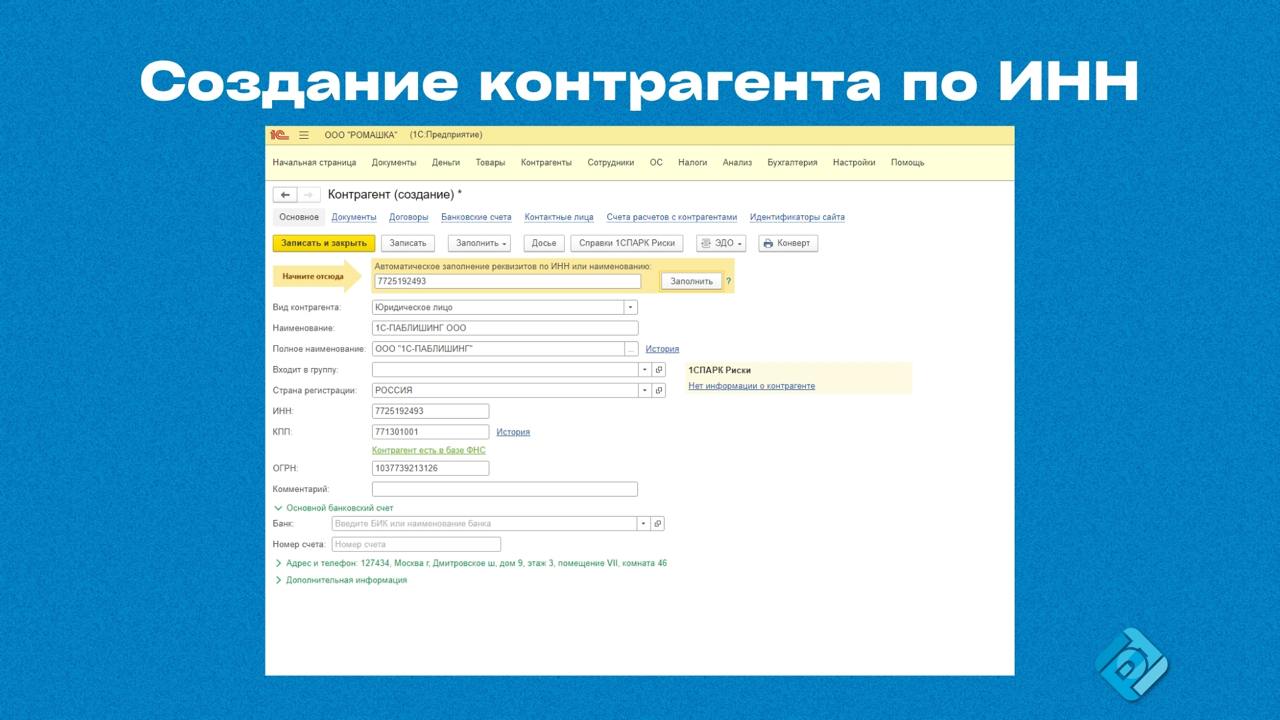Image resolution: width=1280 pixels, height=720 pixels.
Task: Click the ellipsis button beside full name
Action: [631, 349]
